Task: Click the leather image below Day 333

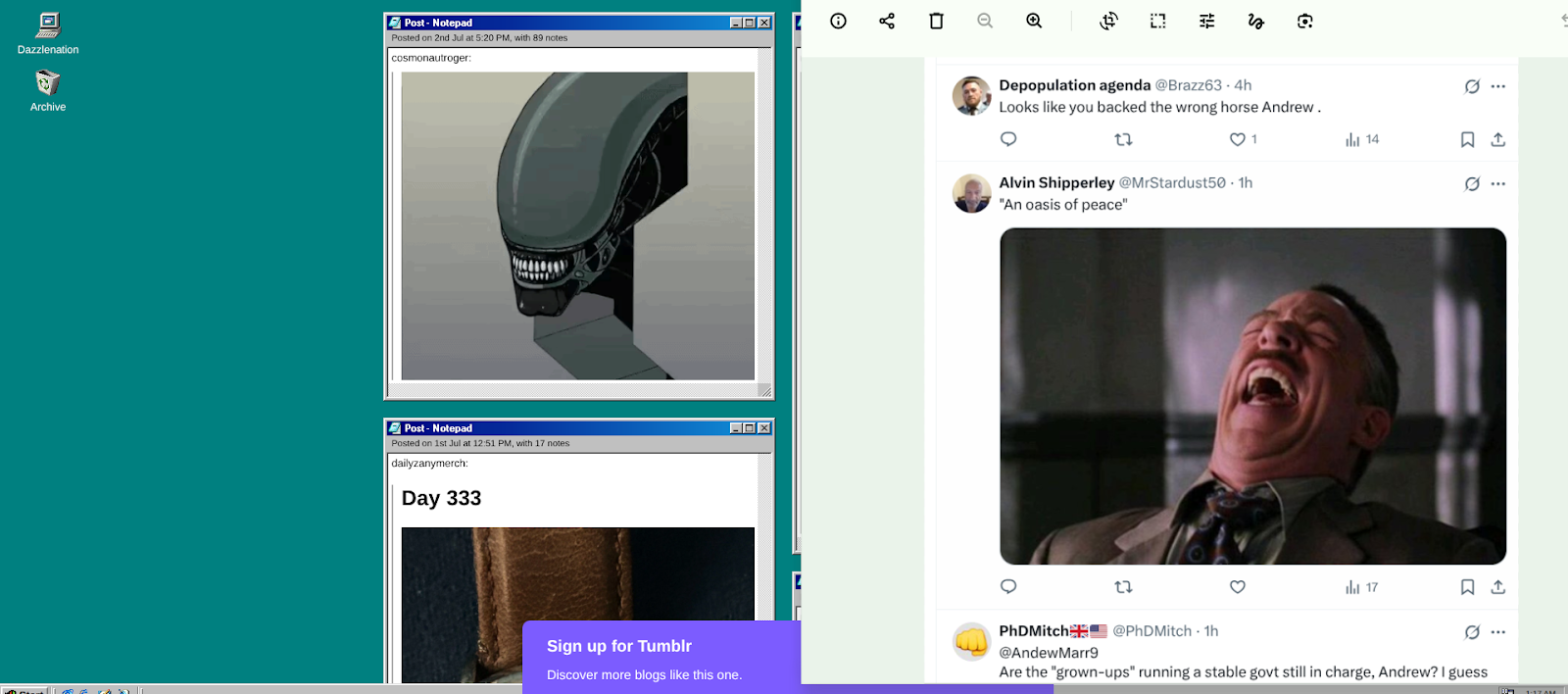Action: pyautogui.click(x=577, y=605)
